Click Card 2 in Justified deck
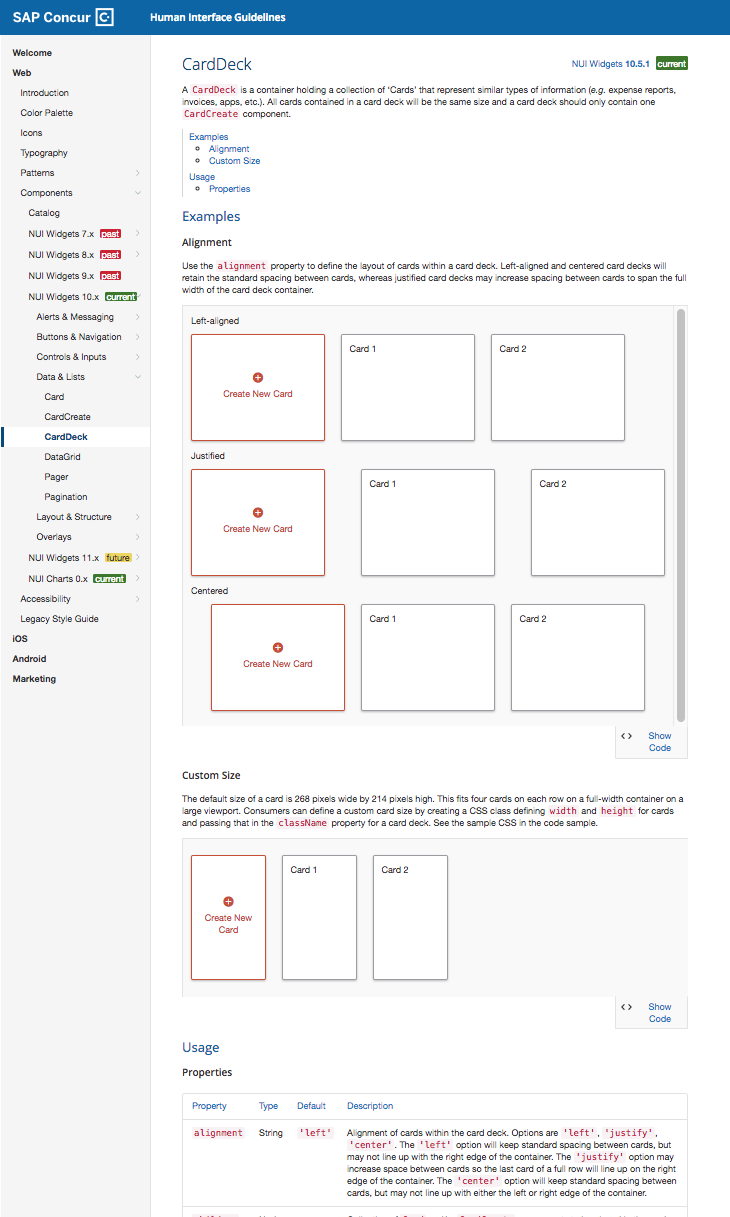 [x=598, y=522]
